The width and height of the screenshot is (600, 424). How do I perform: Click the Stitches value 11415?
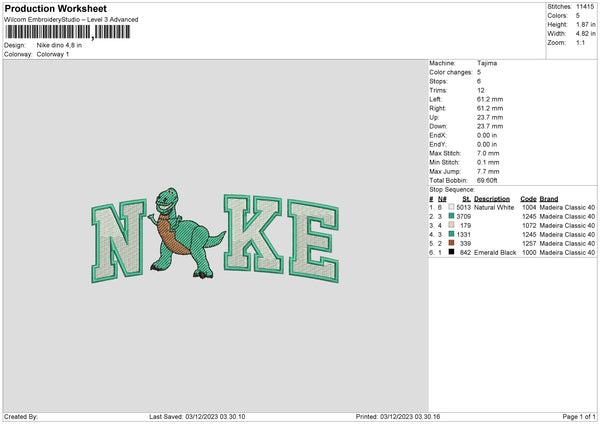point(585,7)
